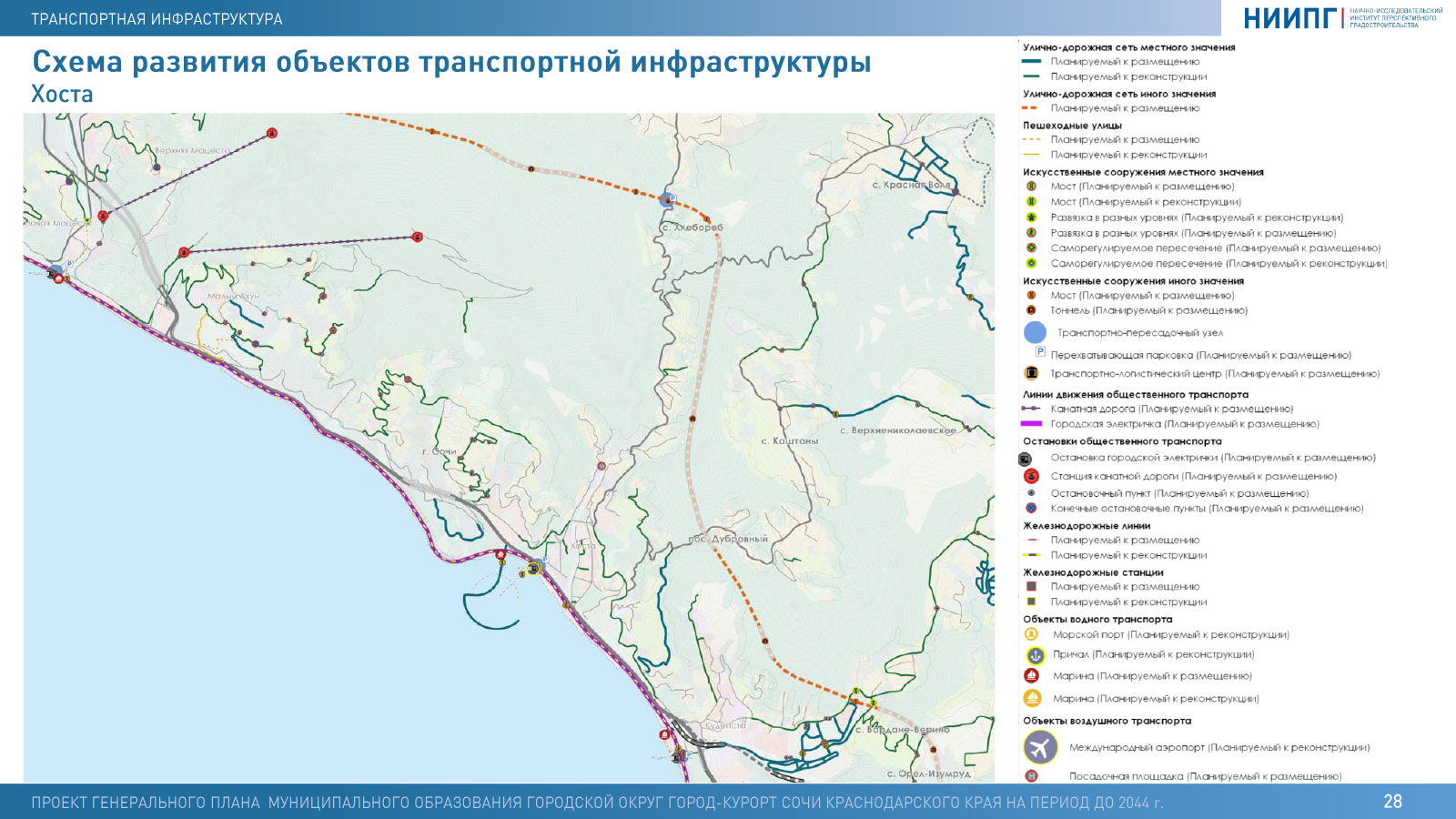Viewport: 1456px width, 819px height.
Task: Click dashed yellow Пешеходные улицы line sample
Action: click(1031, 139)
